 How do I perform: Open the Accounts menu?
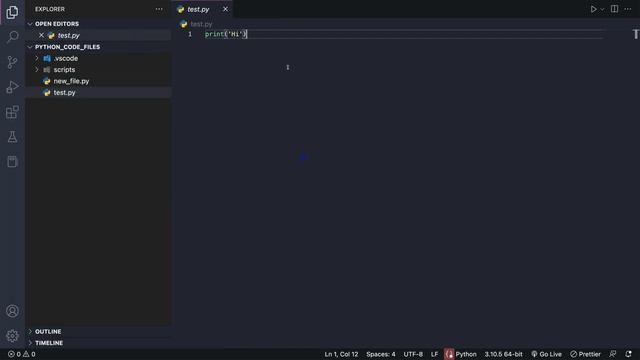(x=12, y=311)
